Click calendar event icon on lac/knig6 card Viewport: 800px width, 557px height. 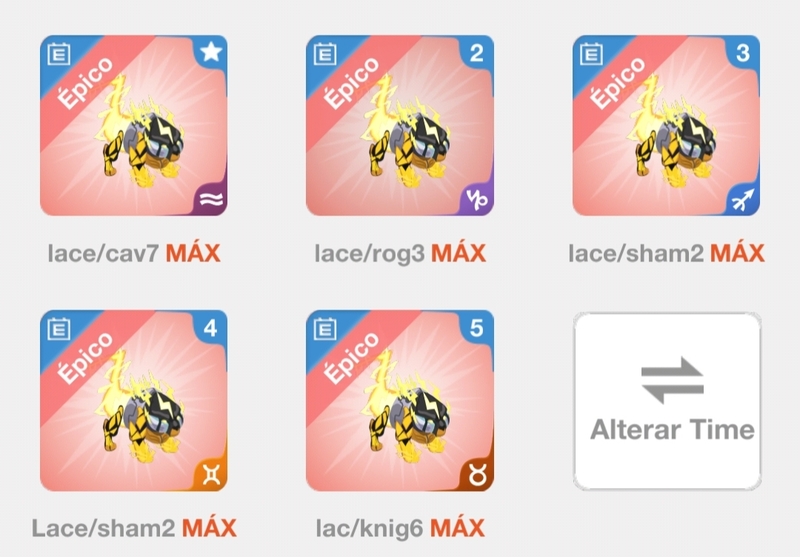click(326, 328)
